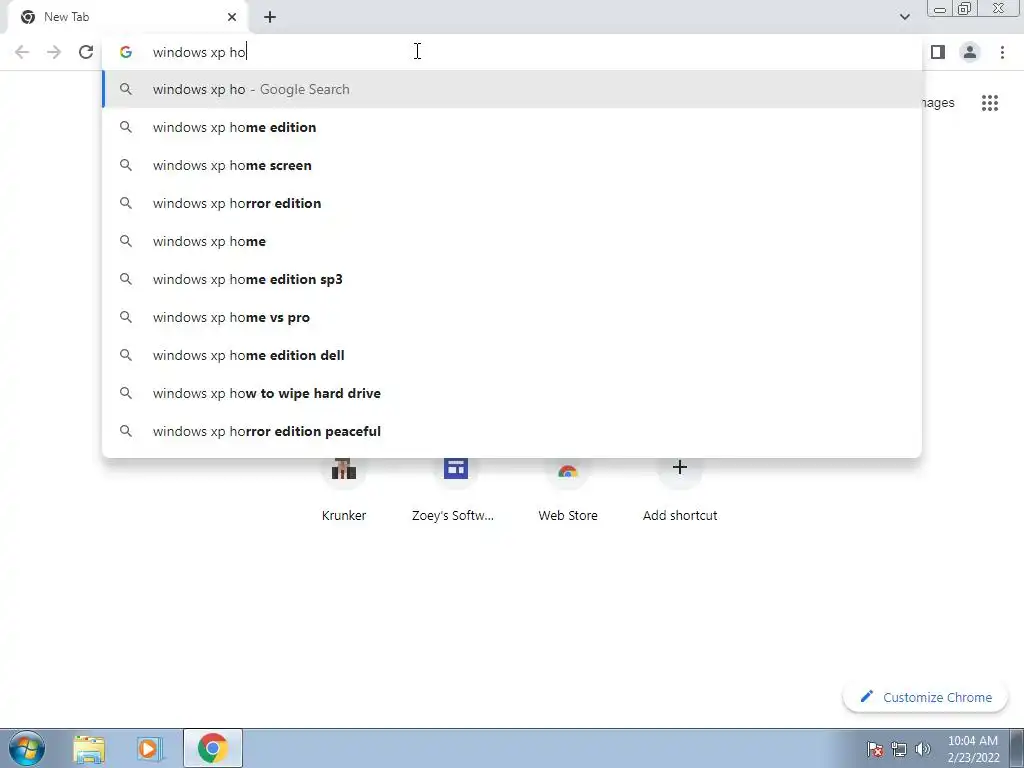Select the New Tab tab

coord(127,17)
